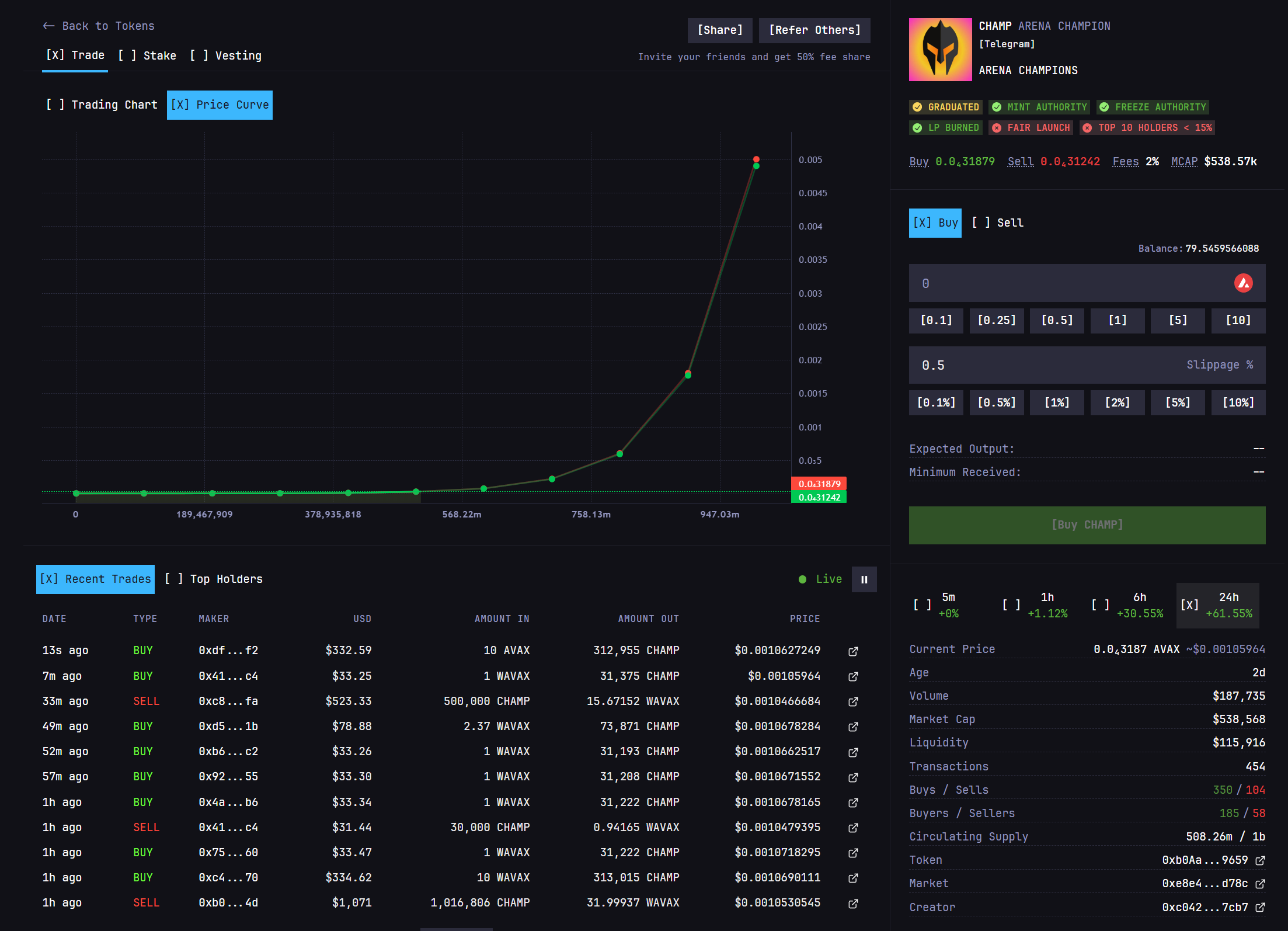Click the AVAX token logo in amount field
Image resolution: width=1288 pixels, height=931 pixels.
pyautogui.click(x=1243, y=283)
